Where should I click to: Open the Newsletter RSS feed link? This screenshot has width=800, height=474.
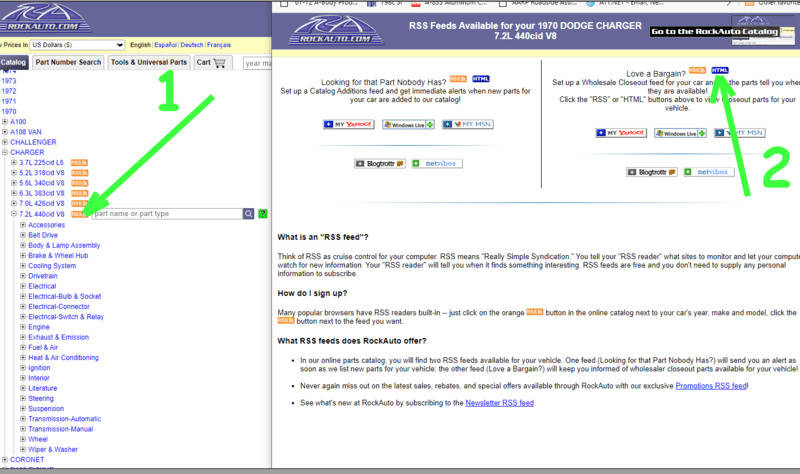click(x=499, y=403)
